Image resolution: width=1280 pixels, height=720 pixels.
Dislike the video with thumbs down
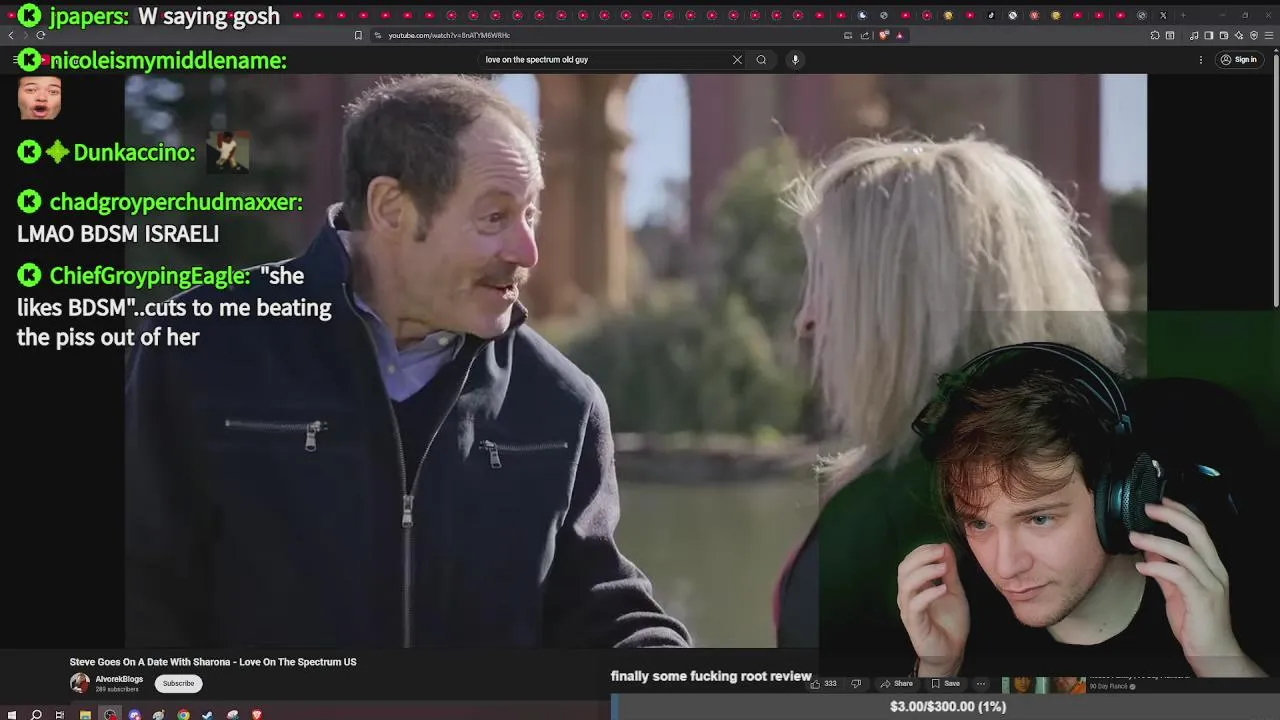tap(856, 684)
